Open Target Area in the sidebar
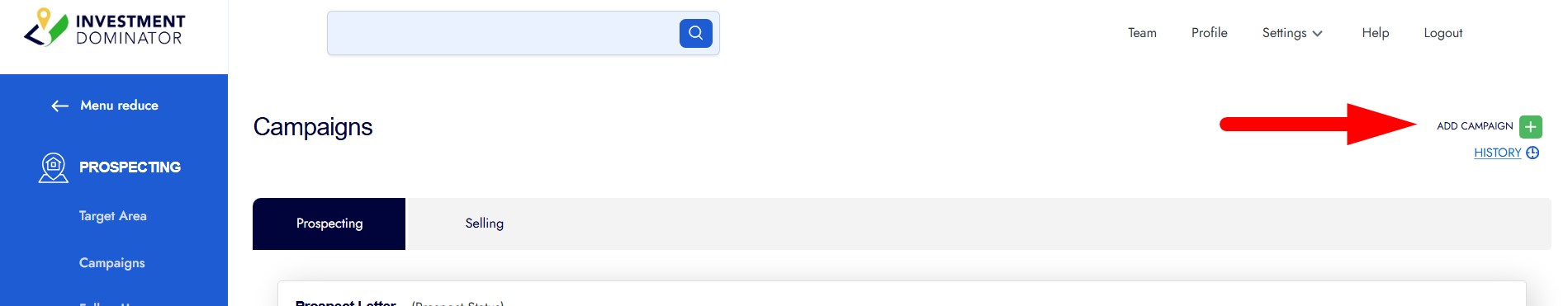 pyautogui.click(x=113, y=216)
